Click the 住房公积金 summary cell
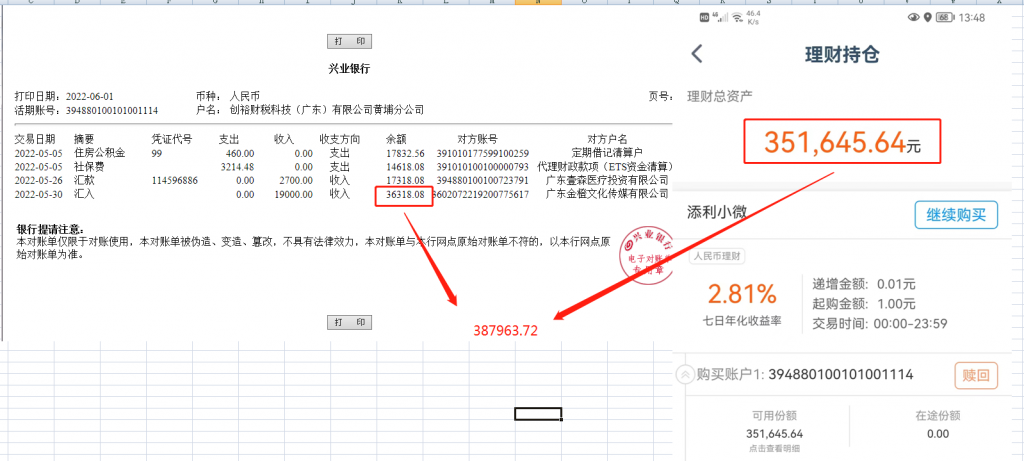 99,153
